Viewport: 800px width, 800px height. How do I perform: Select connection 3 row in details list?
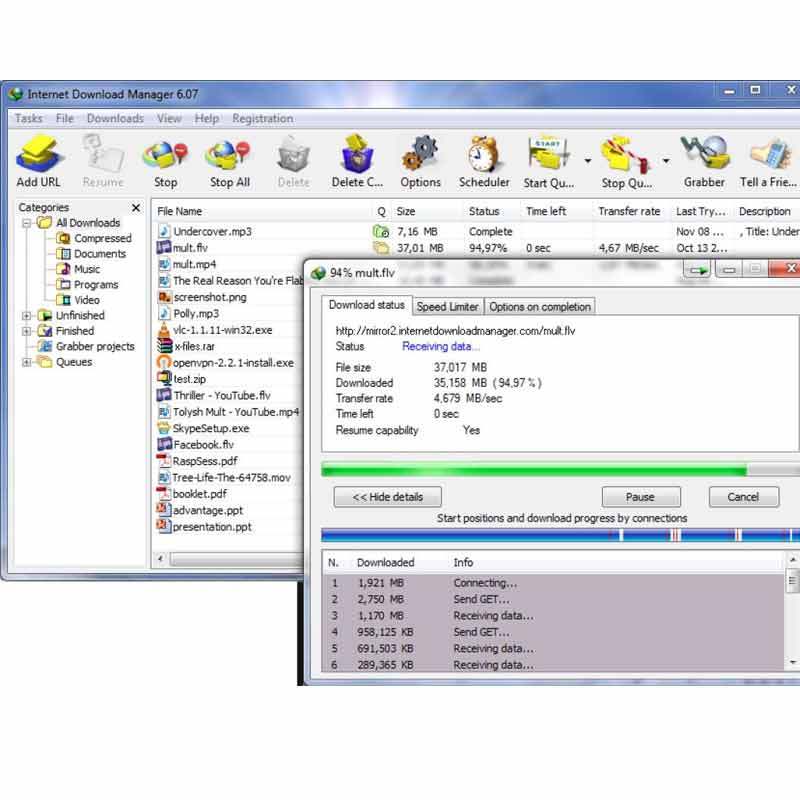click(x=553, y=616)
